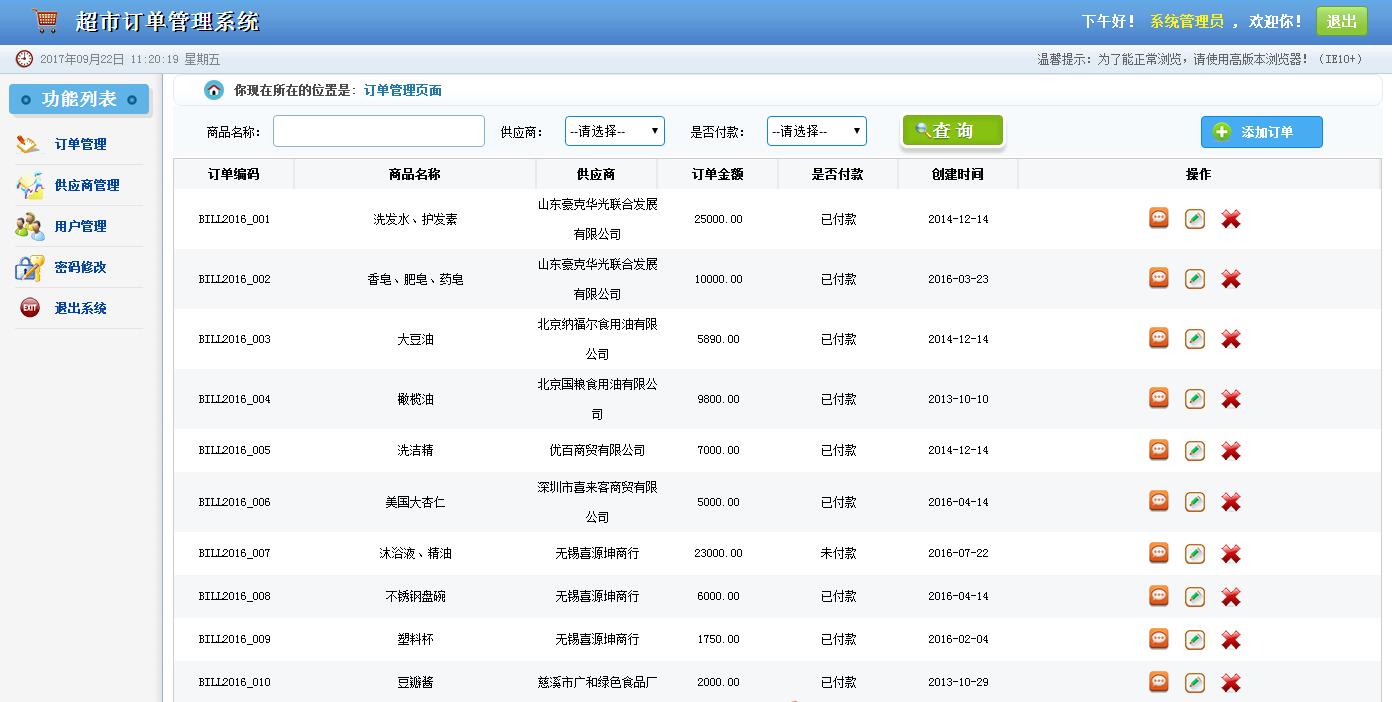
Task: Delete order BILL2016_007
Action: [1231, 554]
